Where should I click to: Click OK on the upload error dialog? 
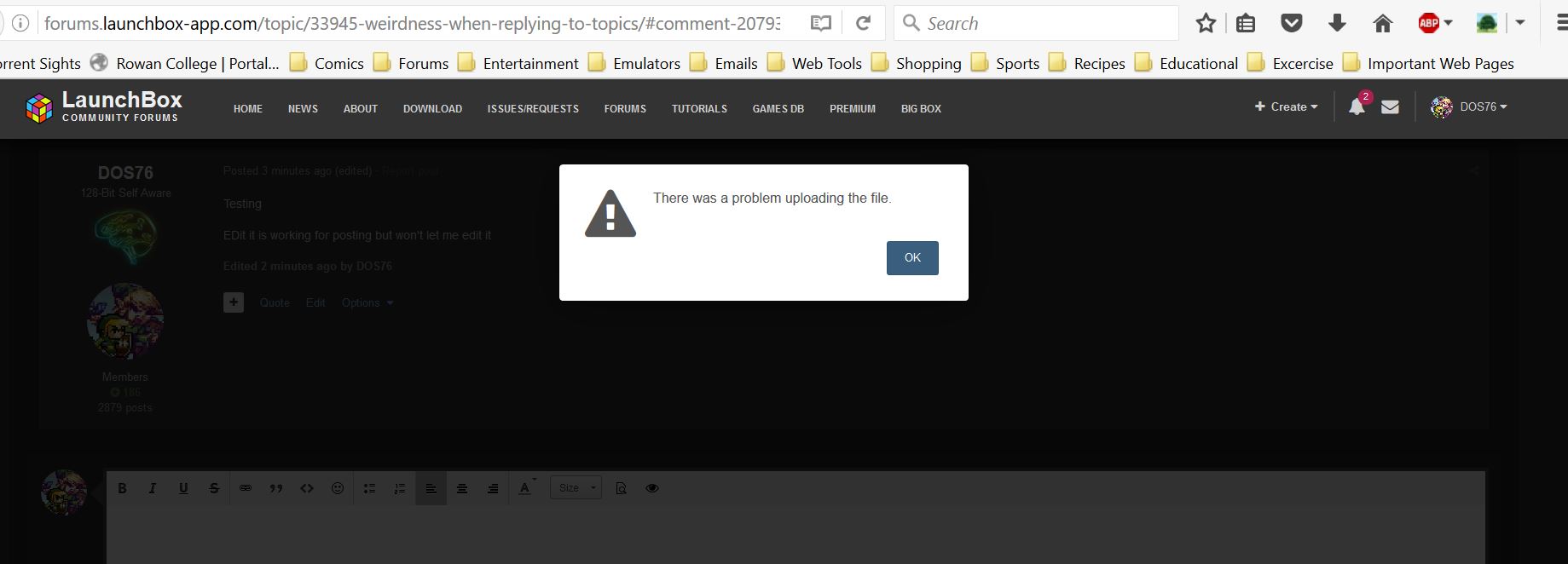(912, 257)
